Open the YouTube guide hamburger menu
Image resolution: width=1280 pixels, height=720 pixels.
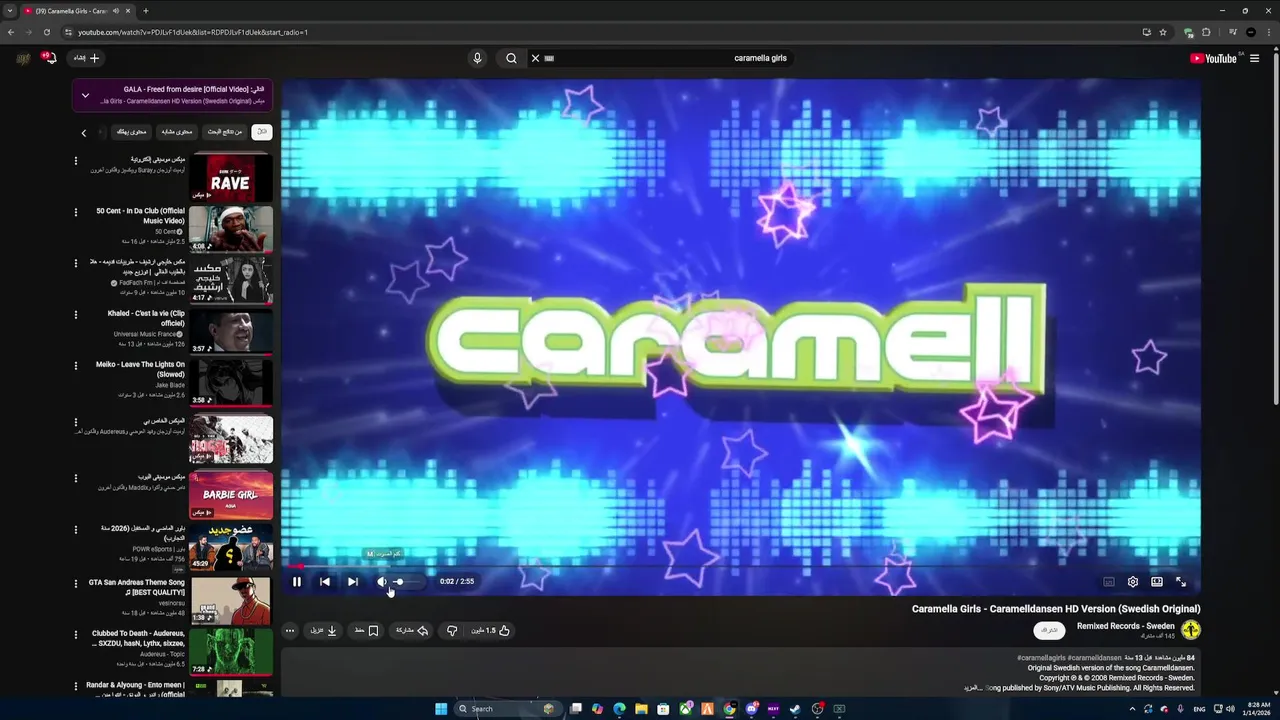[x=1254, y=58]
